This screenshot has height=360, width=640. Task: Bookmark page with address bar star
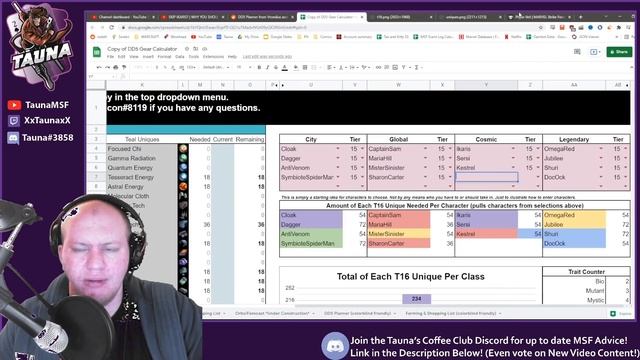point(541,27)
